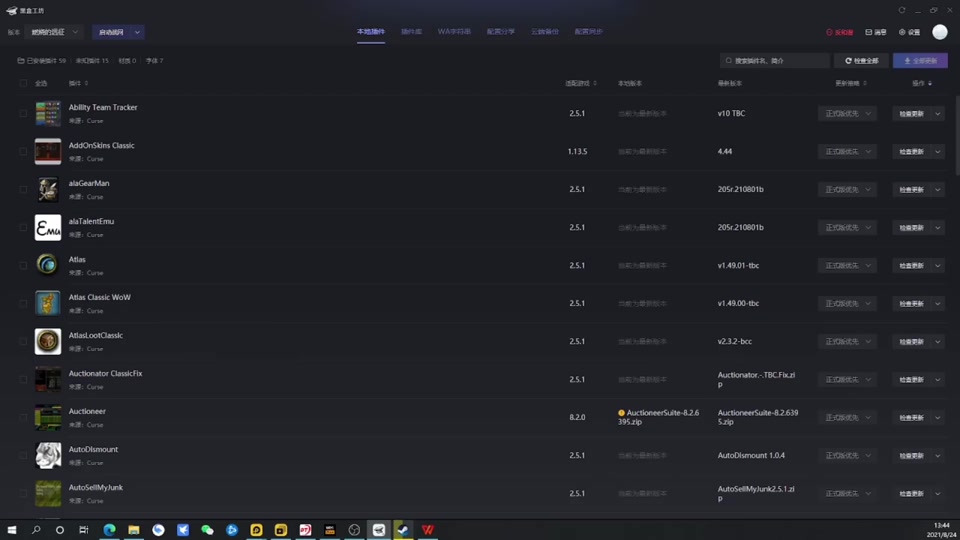The image size is (960, 540).
Task: Tick the checkbox for the Atlas row
Action: pyautogui.click(x=23, y=265)
